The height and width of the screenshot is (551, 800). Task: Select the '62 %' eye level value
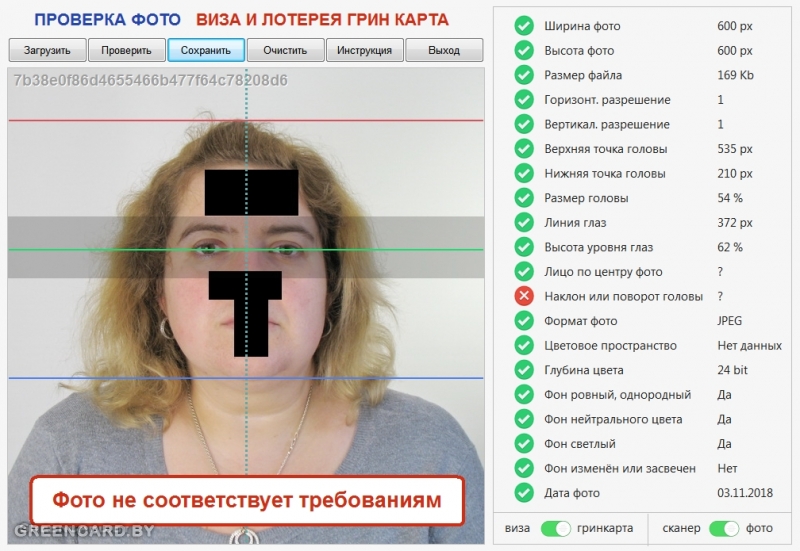[x=730, y=247]
